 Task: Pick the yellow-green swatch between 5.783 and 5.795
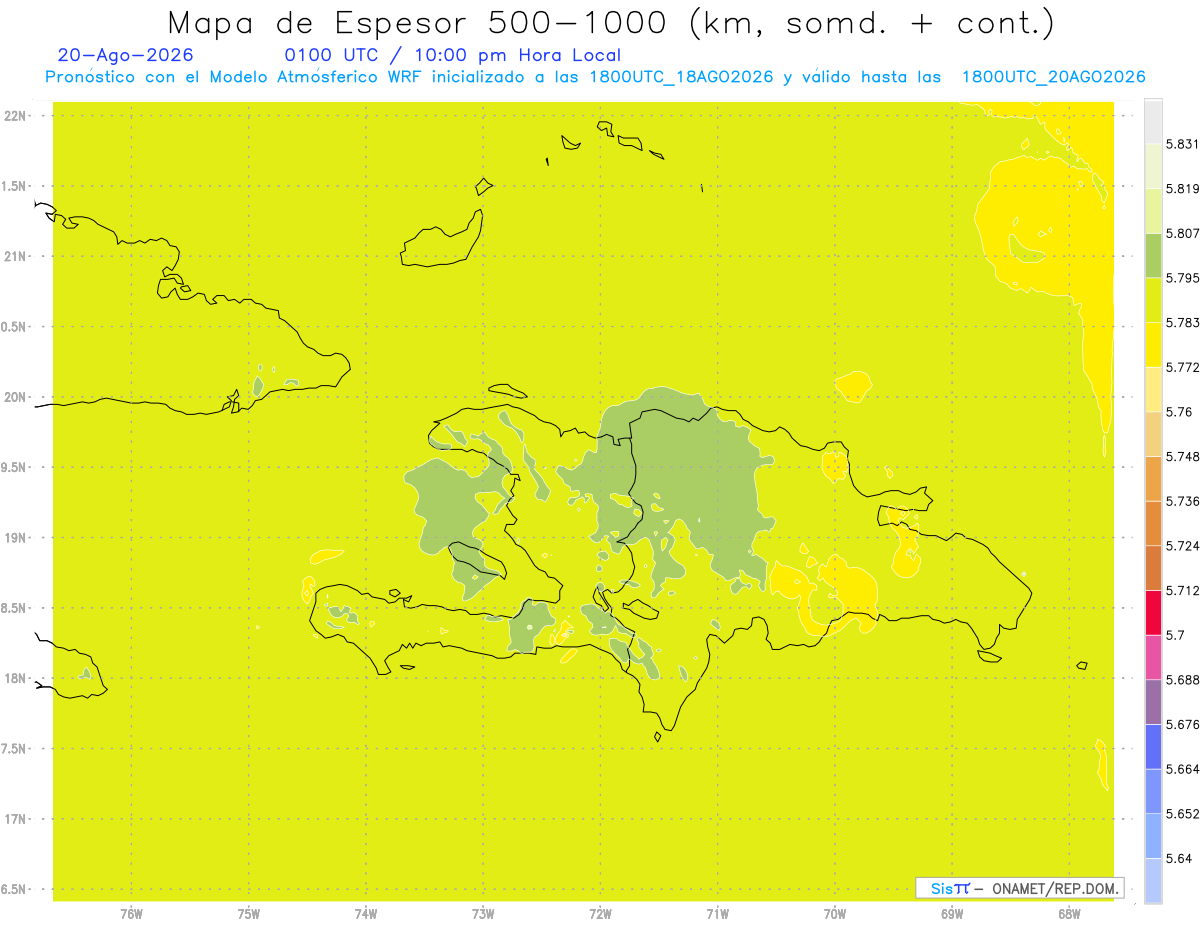click(x=1153, y=300)
